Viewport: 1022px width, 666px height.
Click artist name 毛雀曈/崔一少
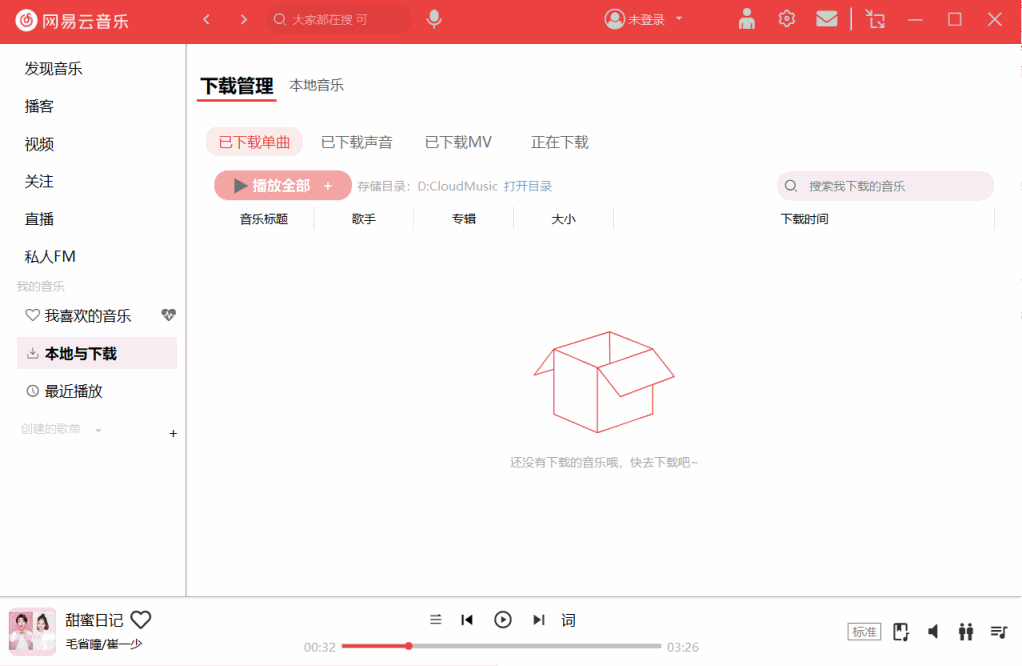(x=104, y=644)
